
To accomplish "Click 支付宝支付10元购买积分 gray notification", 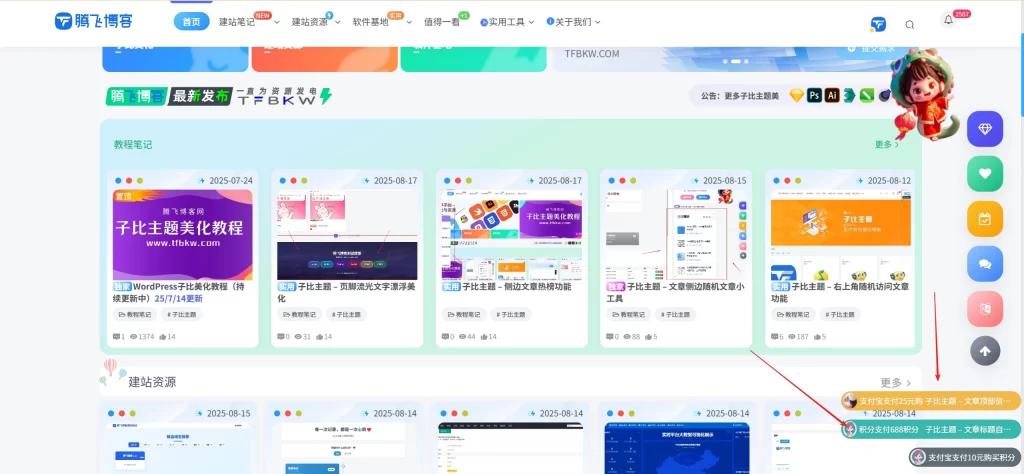I will pyautogui.click(x=965, y=457).
